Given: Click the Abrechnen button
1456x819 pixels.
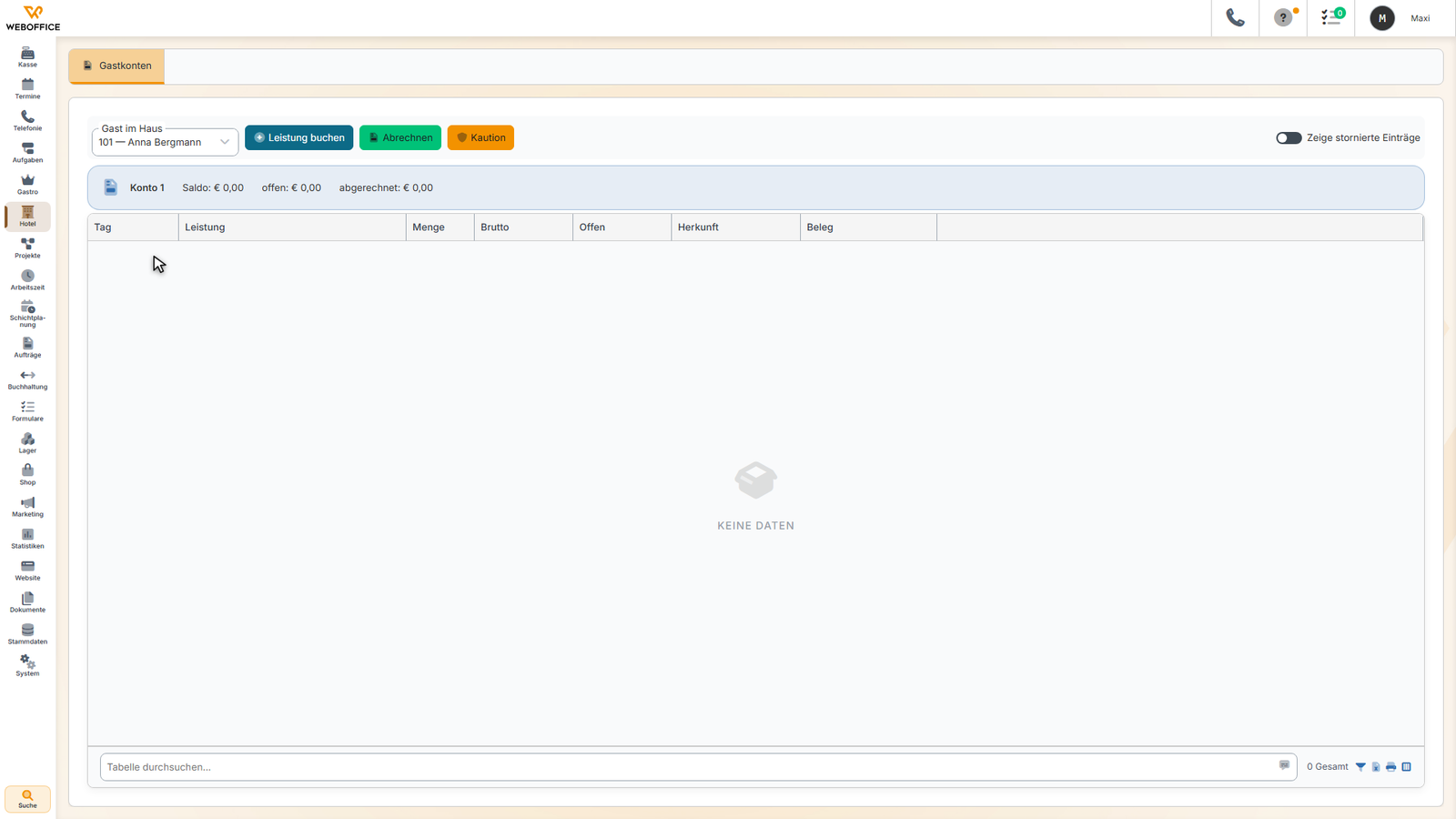Looking at the screenshot, I should tap(400, 138).
